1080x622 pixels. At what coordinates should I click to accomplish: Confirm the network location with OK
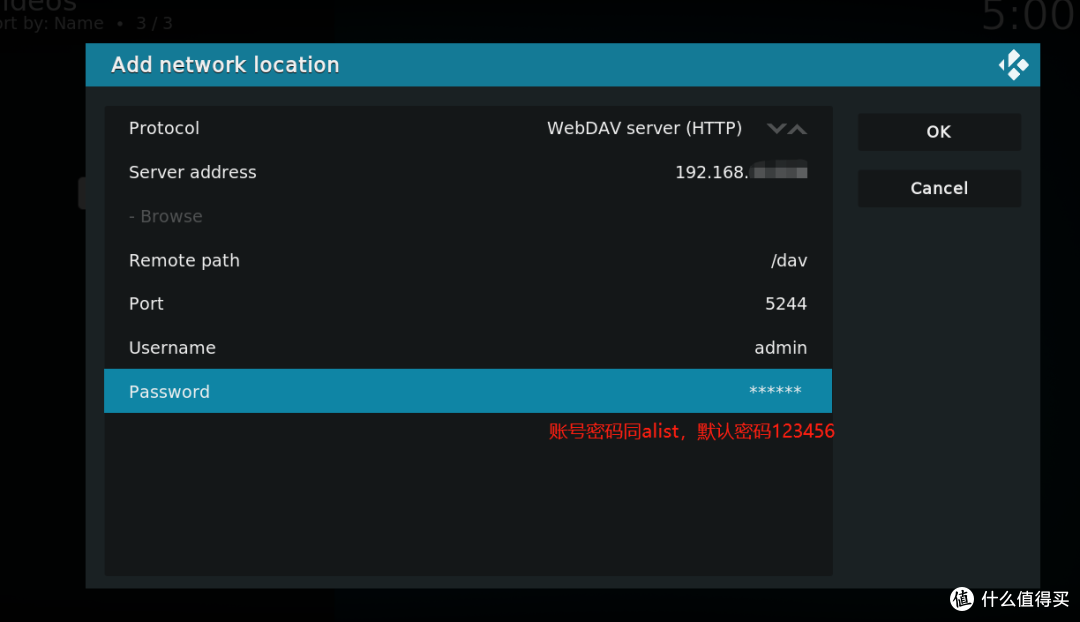point(938,132)
